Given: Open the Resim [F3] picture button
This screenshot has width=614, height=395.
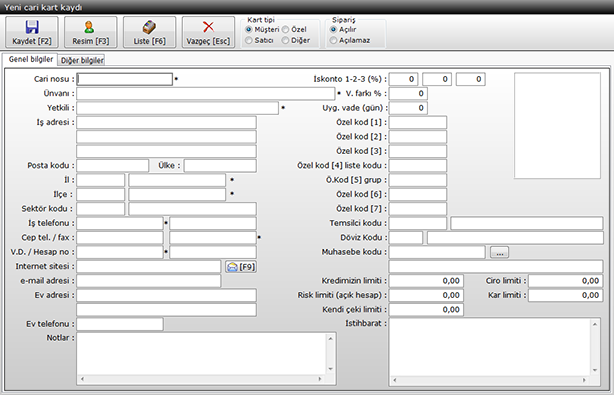Looking at the screenshot, I should (x=90, y=32).
